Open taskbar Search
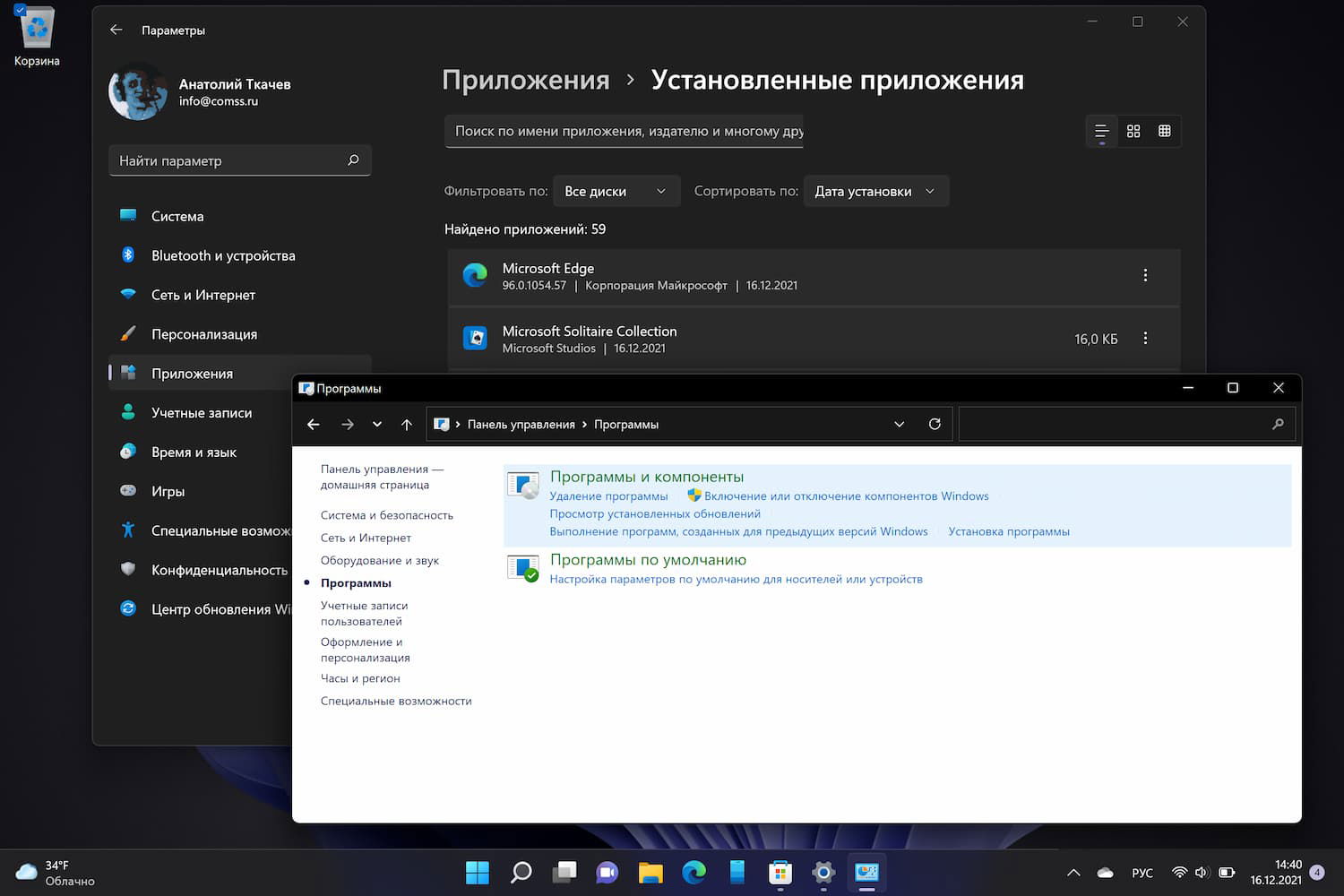Image resolution: width=1344 pixels, height=896 pixels. [x=521, y=872]
